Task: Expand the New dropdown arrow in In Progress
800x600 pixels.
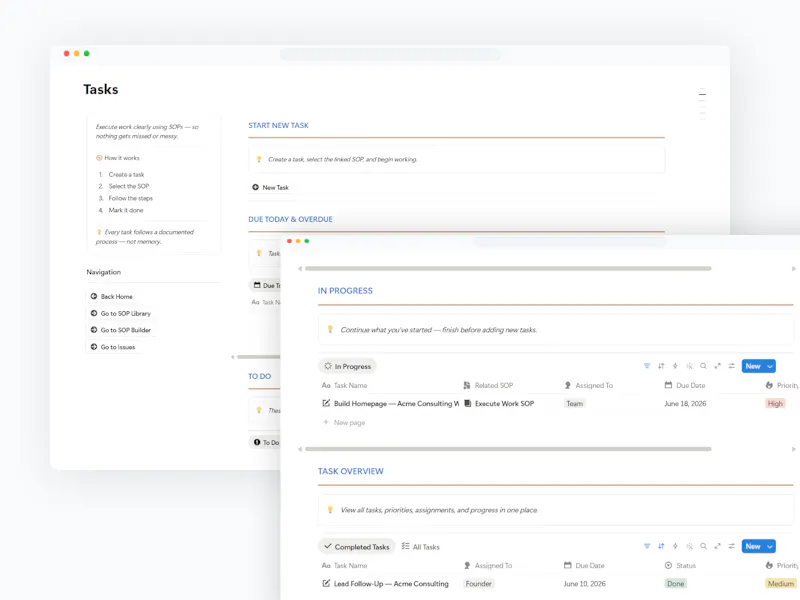Action: [770, 366]
